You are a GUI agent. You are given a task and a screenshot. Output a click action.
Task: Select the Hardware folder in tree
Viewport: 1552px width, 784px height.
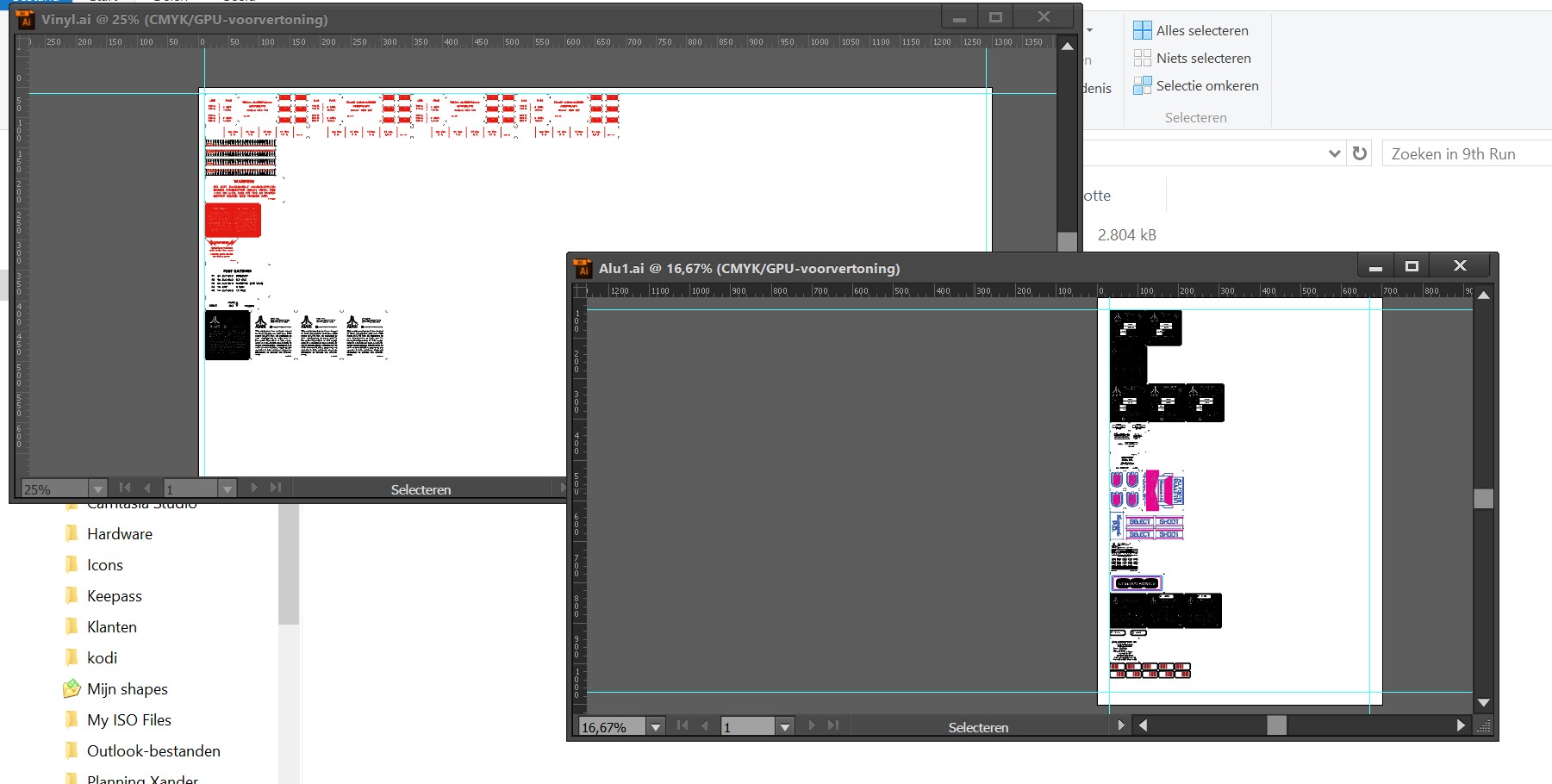tap(120, 534)
